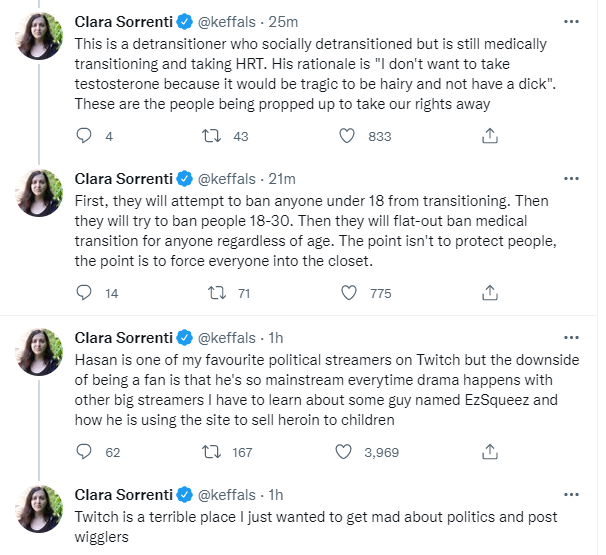Open more options on 21m tweet
The width and height of the screenshot is (606, 555).
pos(570,178)
